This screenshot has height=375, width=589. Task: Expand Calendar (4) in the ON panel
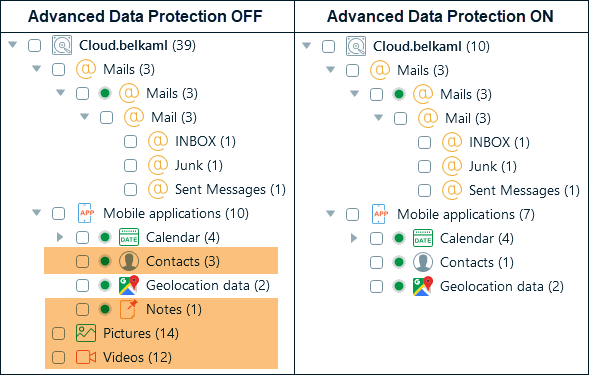354,238
